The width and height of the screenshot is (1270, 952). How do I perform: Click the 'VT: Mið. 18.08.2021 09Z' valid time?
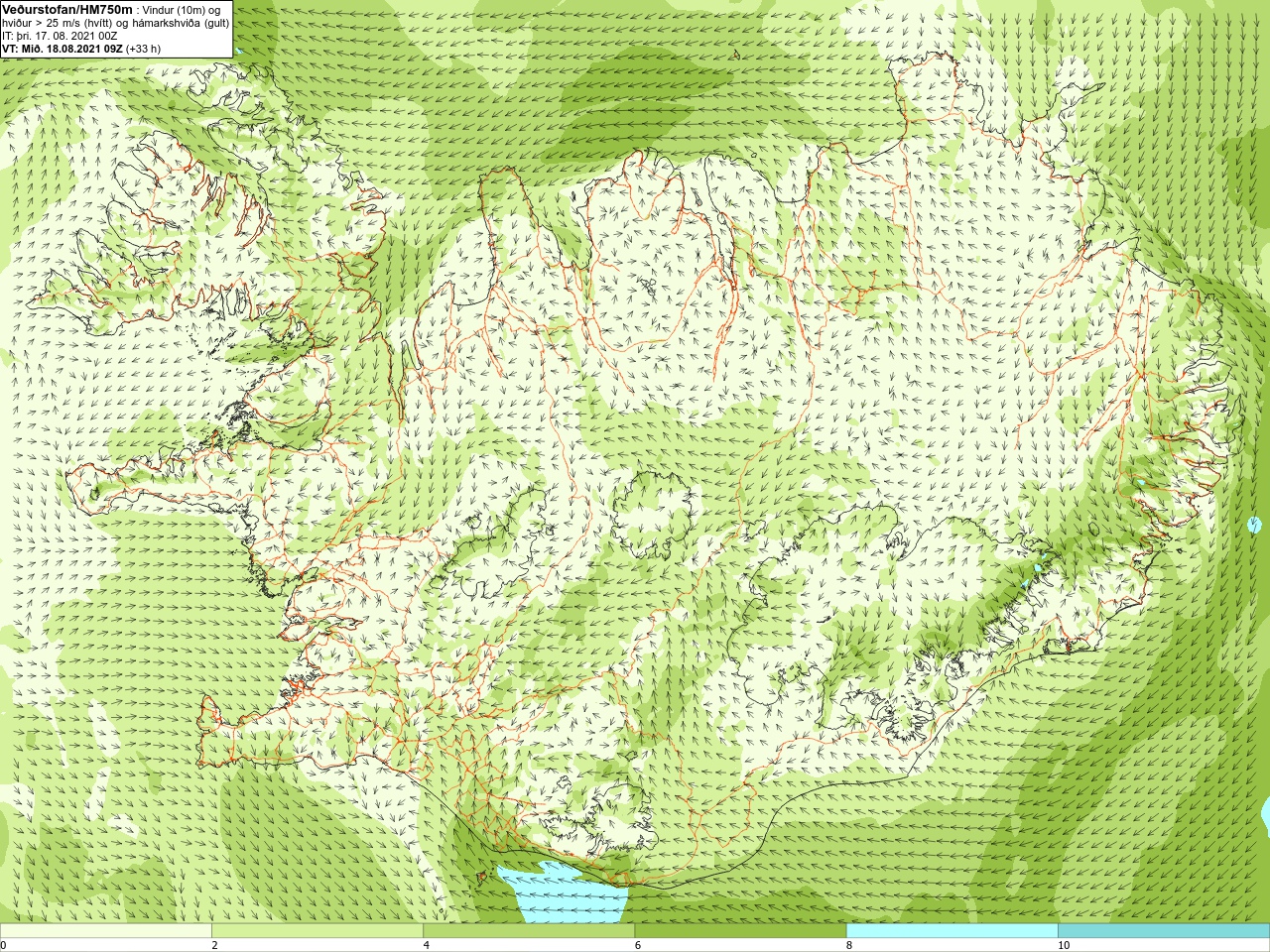tap(63, 49)
